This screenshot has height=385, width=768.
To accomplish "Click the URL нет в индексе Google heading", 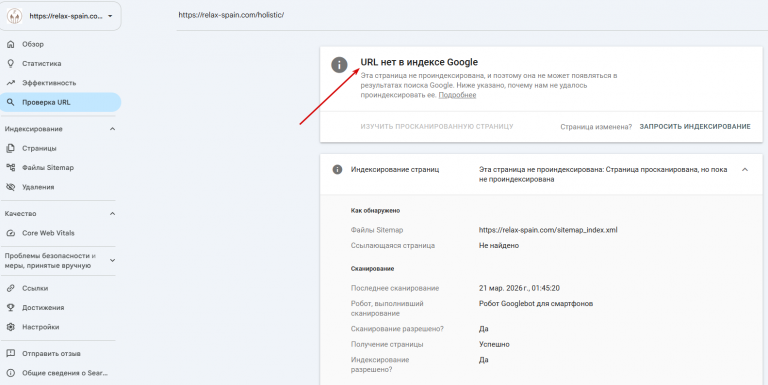I will pyautogui.click(x=419, y=62).
